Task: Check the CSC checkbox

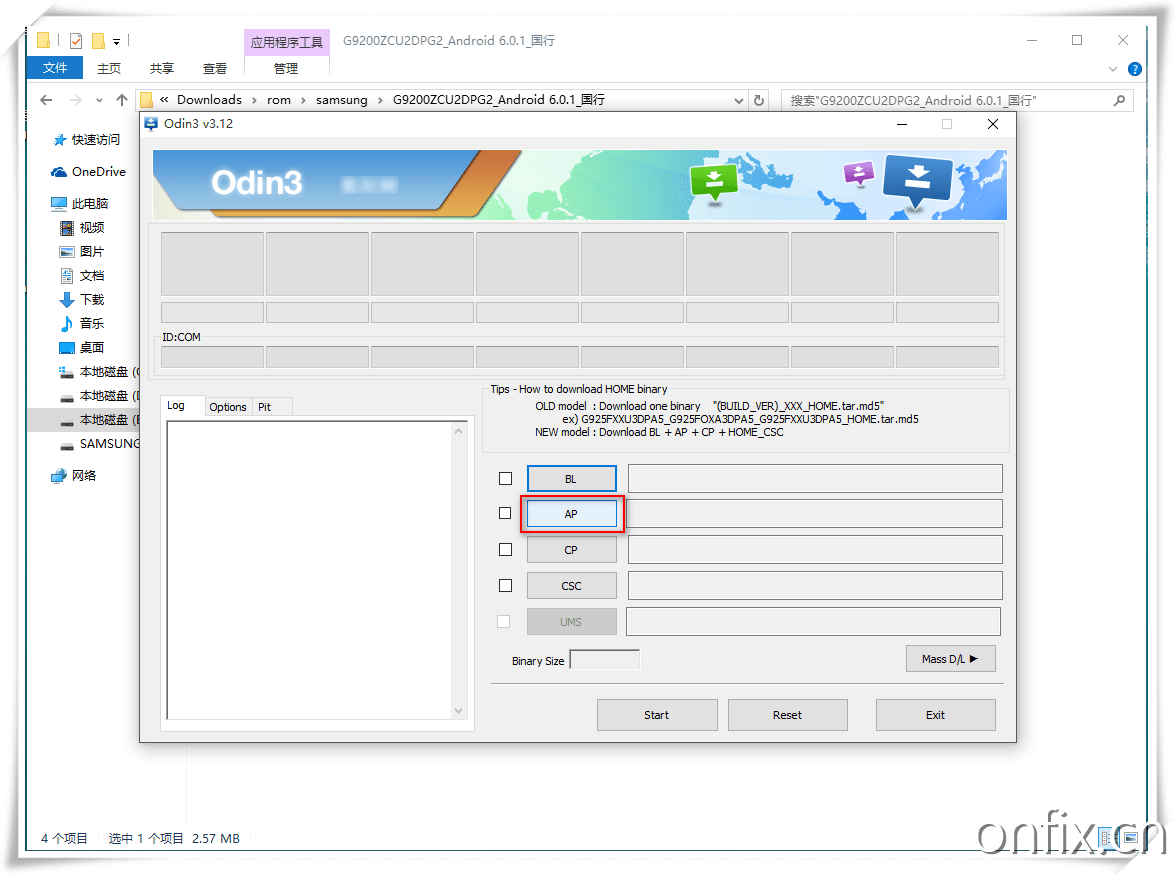Action: click(505, 586)
